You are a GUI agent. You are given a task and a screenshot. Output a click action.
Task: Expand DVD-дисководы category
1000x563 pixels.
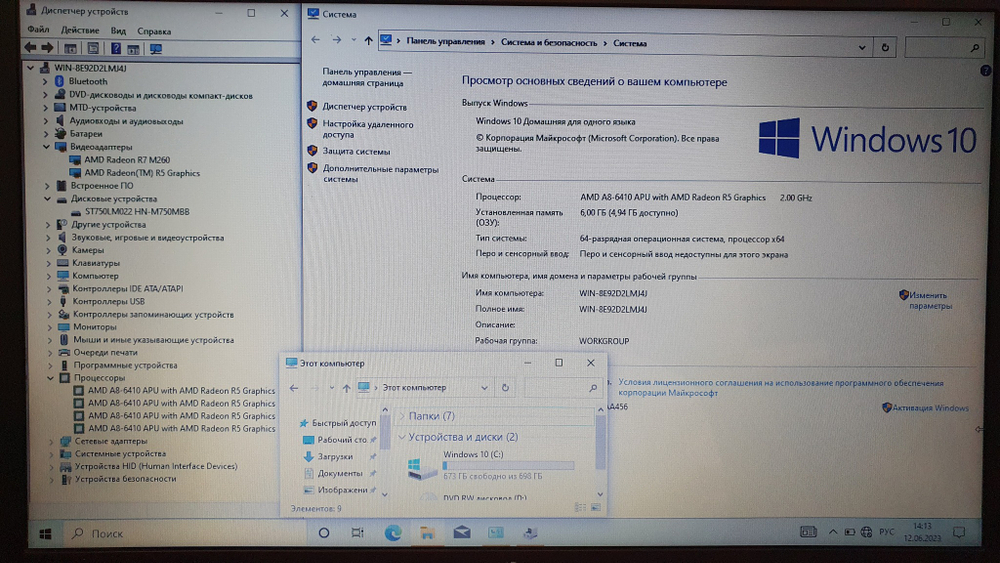(x=45, y=95)
